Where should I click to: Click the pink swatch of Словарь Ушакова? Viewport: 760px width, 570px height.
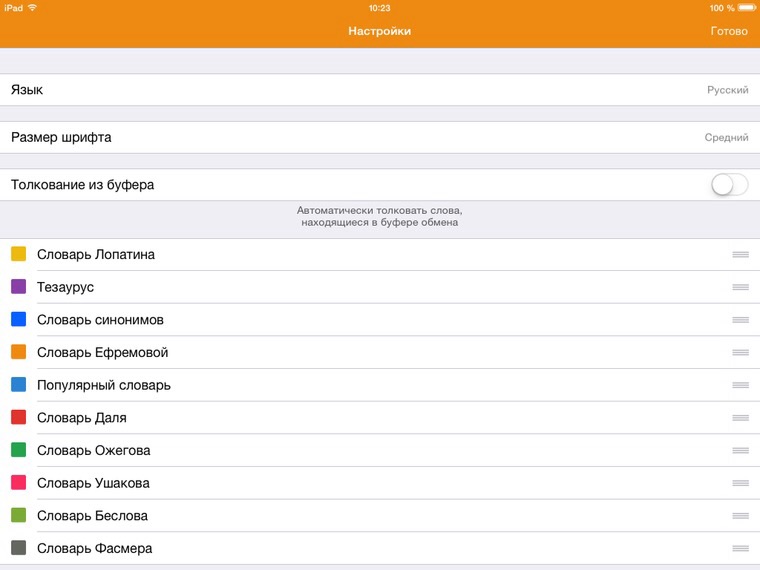18,483
